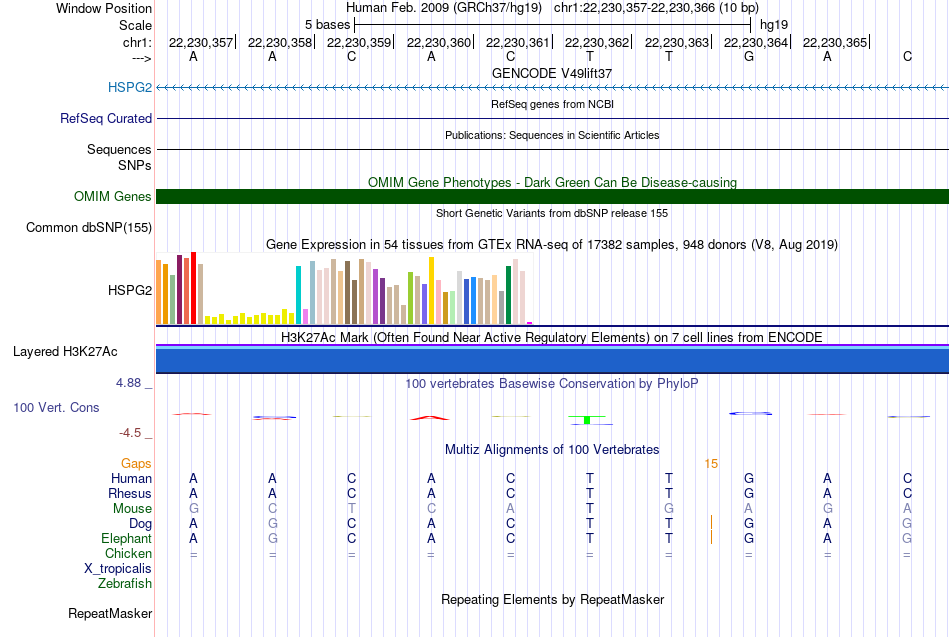Open OMIM Gene Phenotypes track title

[x=552, y=182]
